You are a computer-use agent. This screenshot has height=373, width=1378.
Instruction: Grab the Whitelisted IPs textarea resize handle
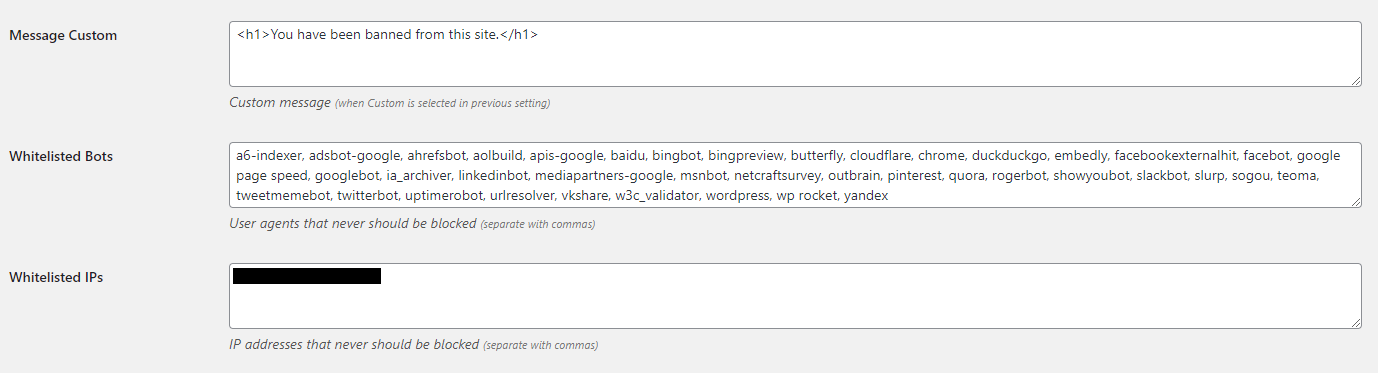point(1355,322)
